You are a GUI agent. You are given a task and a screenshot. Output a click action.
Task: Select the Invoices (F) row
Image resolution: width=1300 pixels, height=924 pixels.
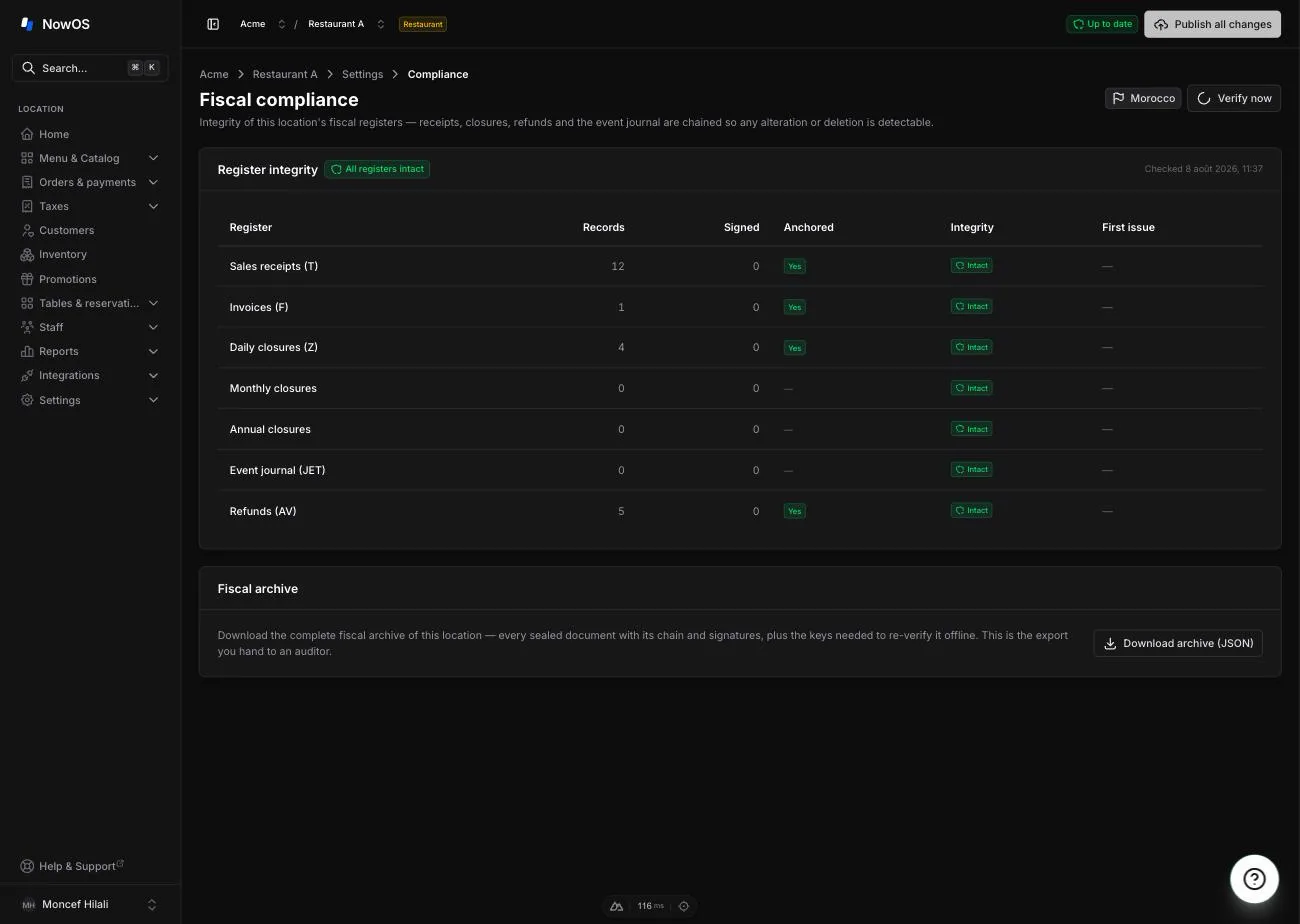click(740, 307)
